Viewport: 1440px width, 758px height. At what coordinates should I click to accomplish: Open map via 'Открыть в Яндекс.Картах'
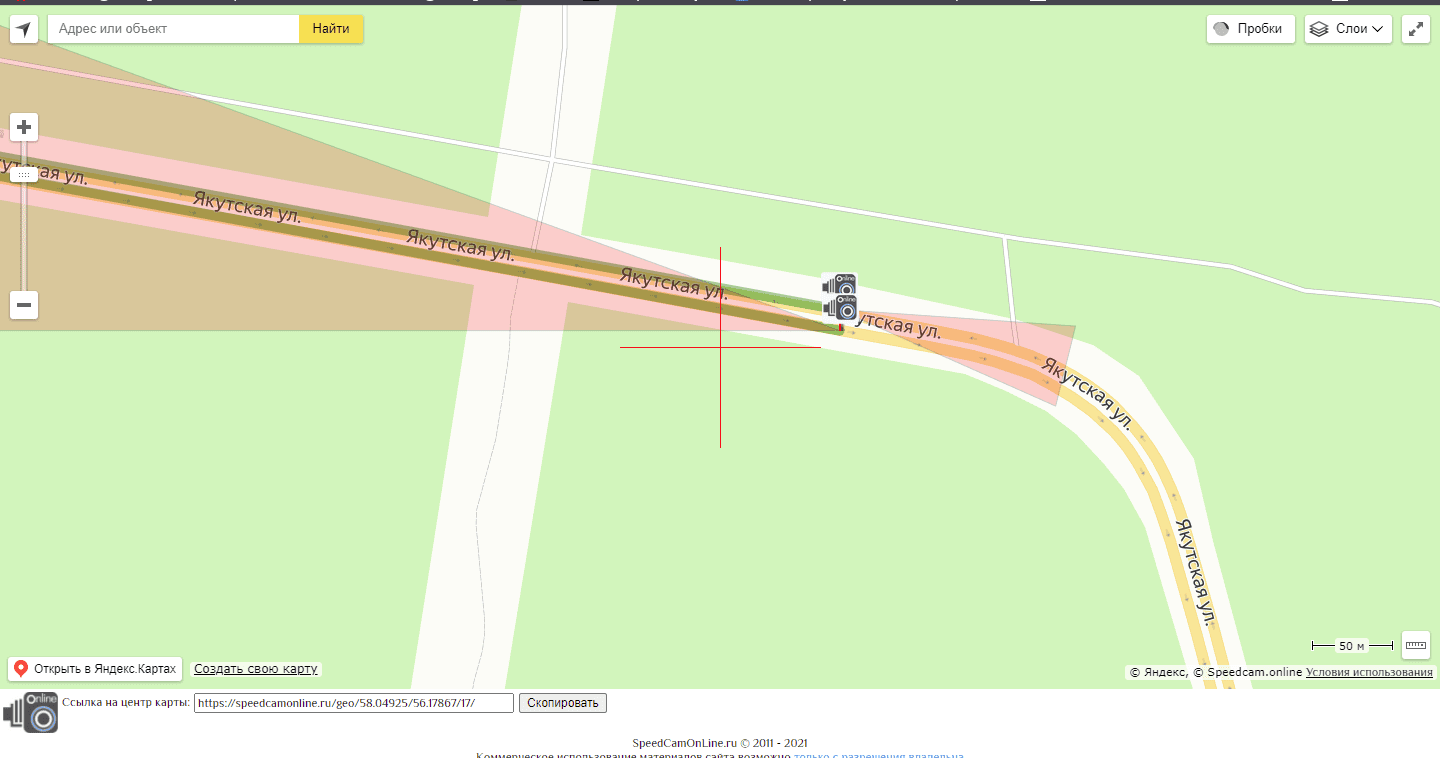point(95,669)
